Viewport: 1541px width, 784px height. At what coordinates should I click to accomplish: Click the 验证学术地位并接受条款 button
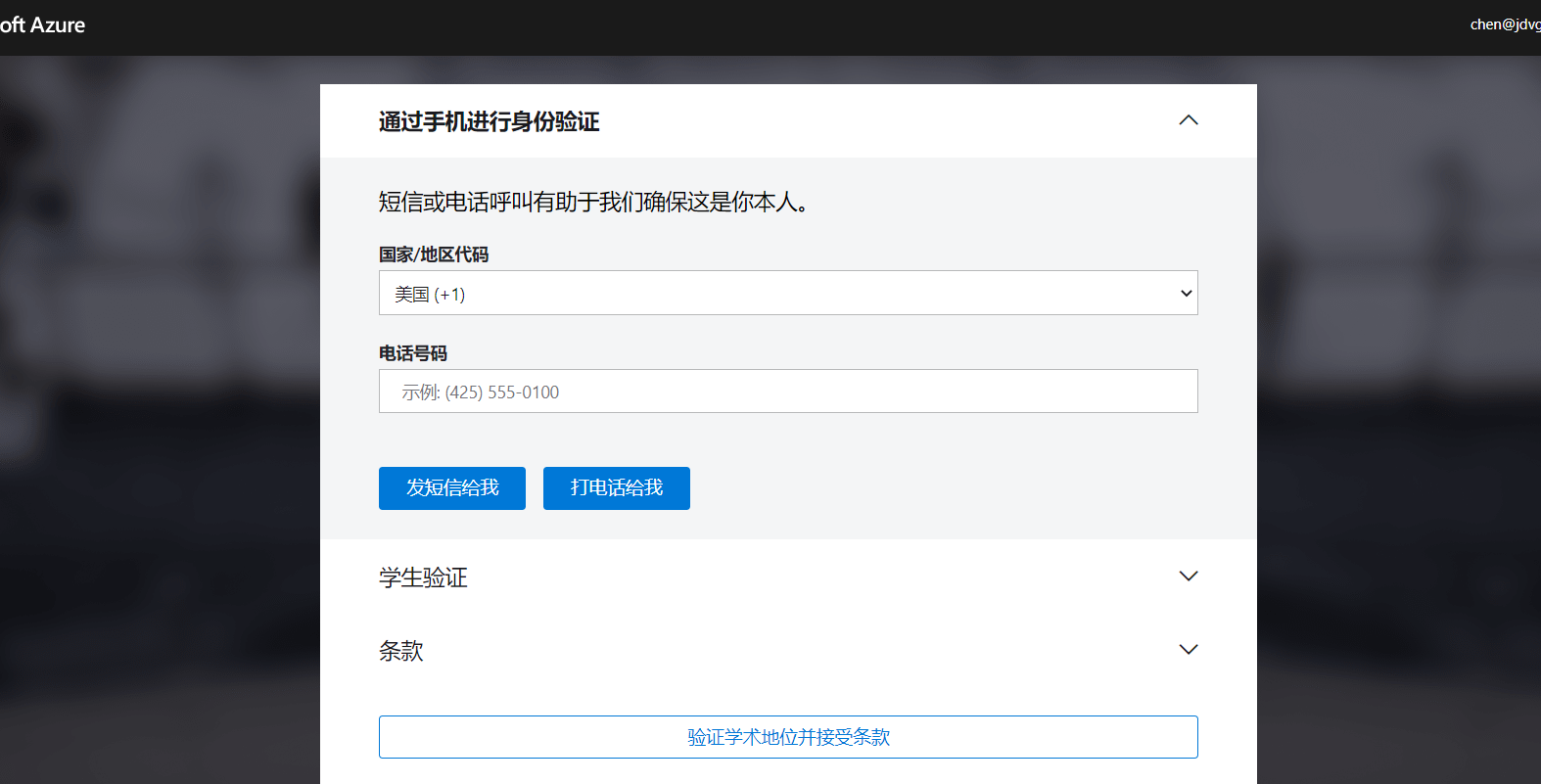(788, 737)
